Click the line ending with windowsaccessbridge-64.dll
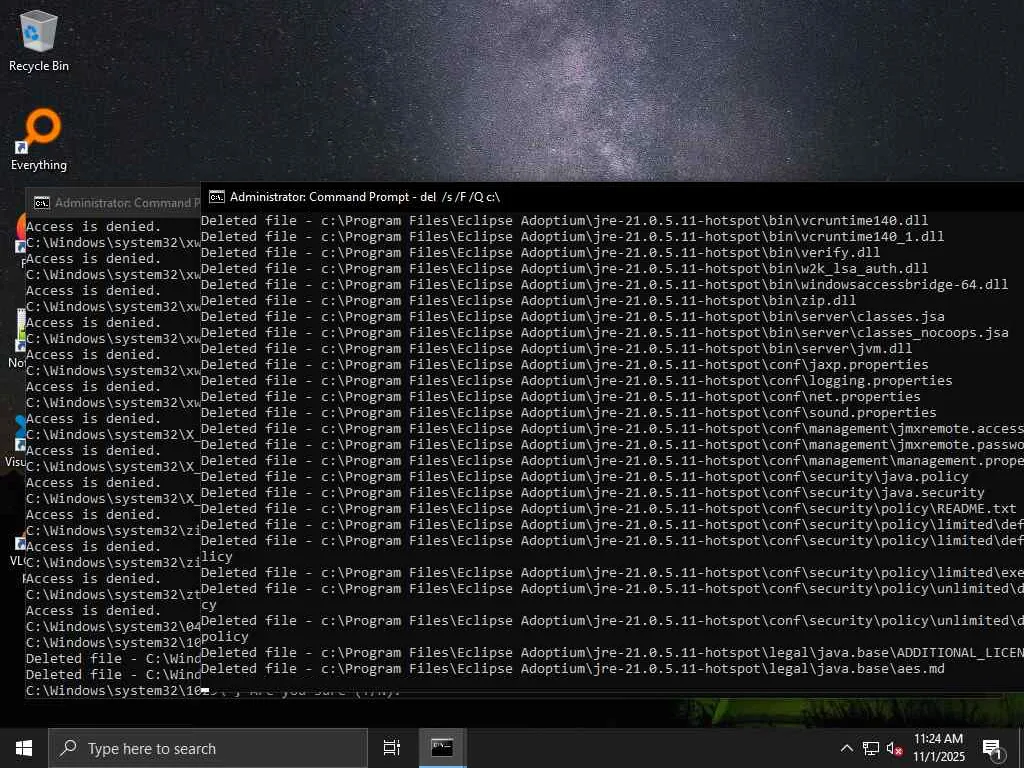 click(604, 285)
